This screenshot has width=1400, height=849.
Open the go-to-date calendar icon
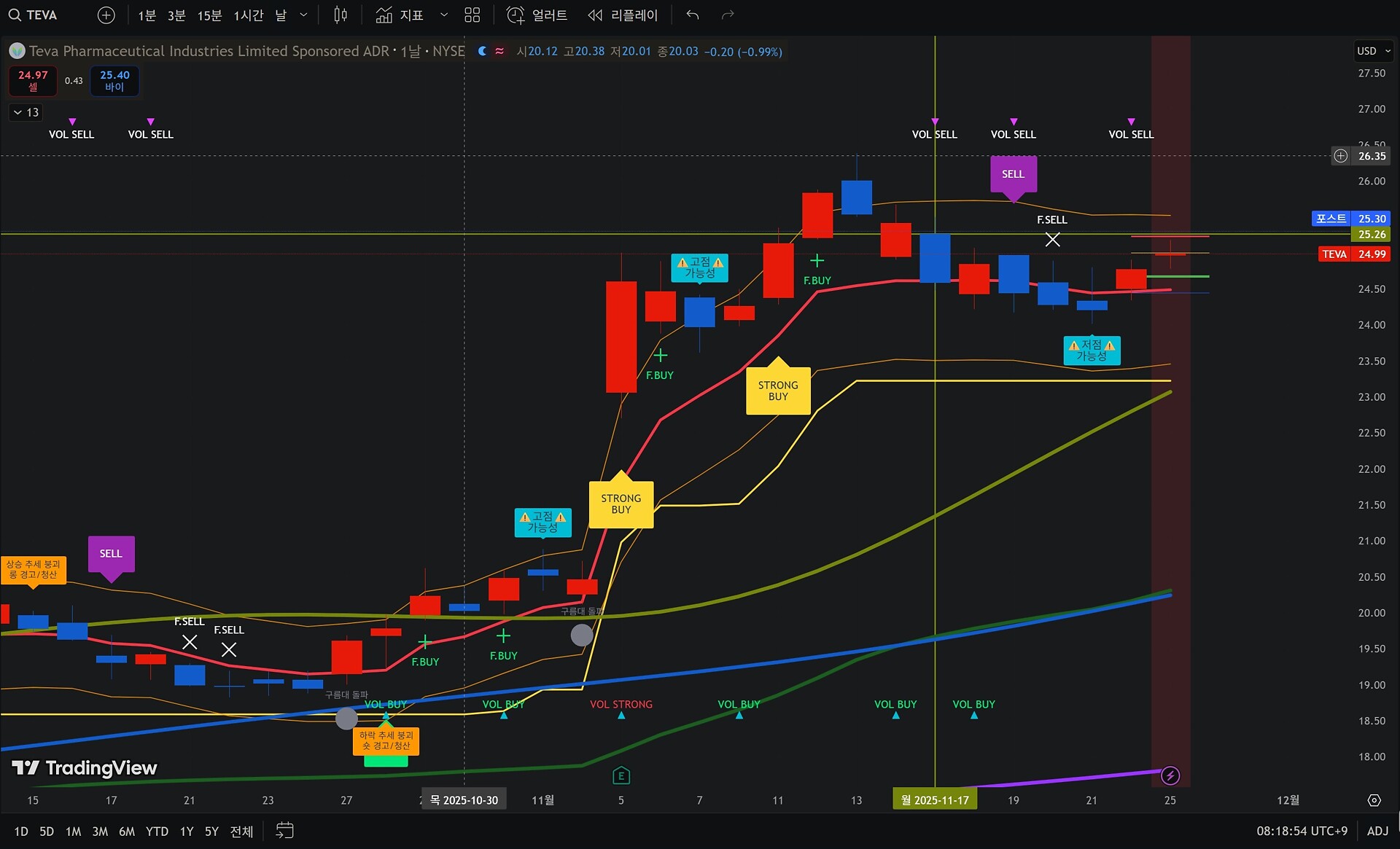click(x=284, y=830)
